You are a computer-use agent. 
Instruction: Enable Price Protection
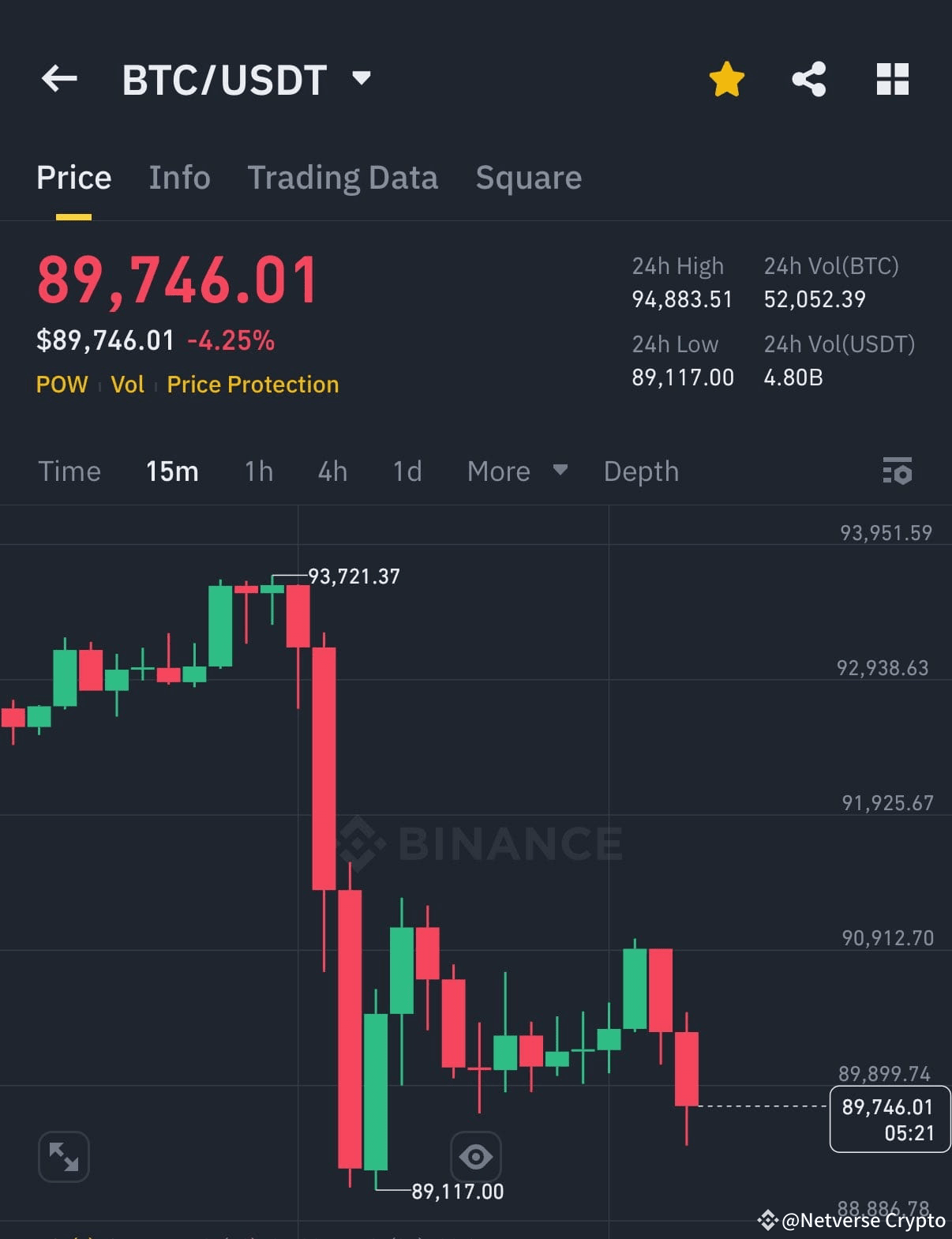point(253,385)
